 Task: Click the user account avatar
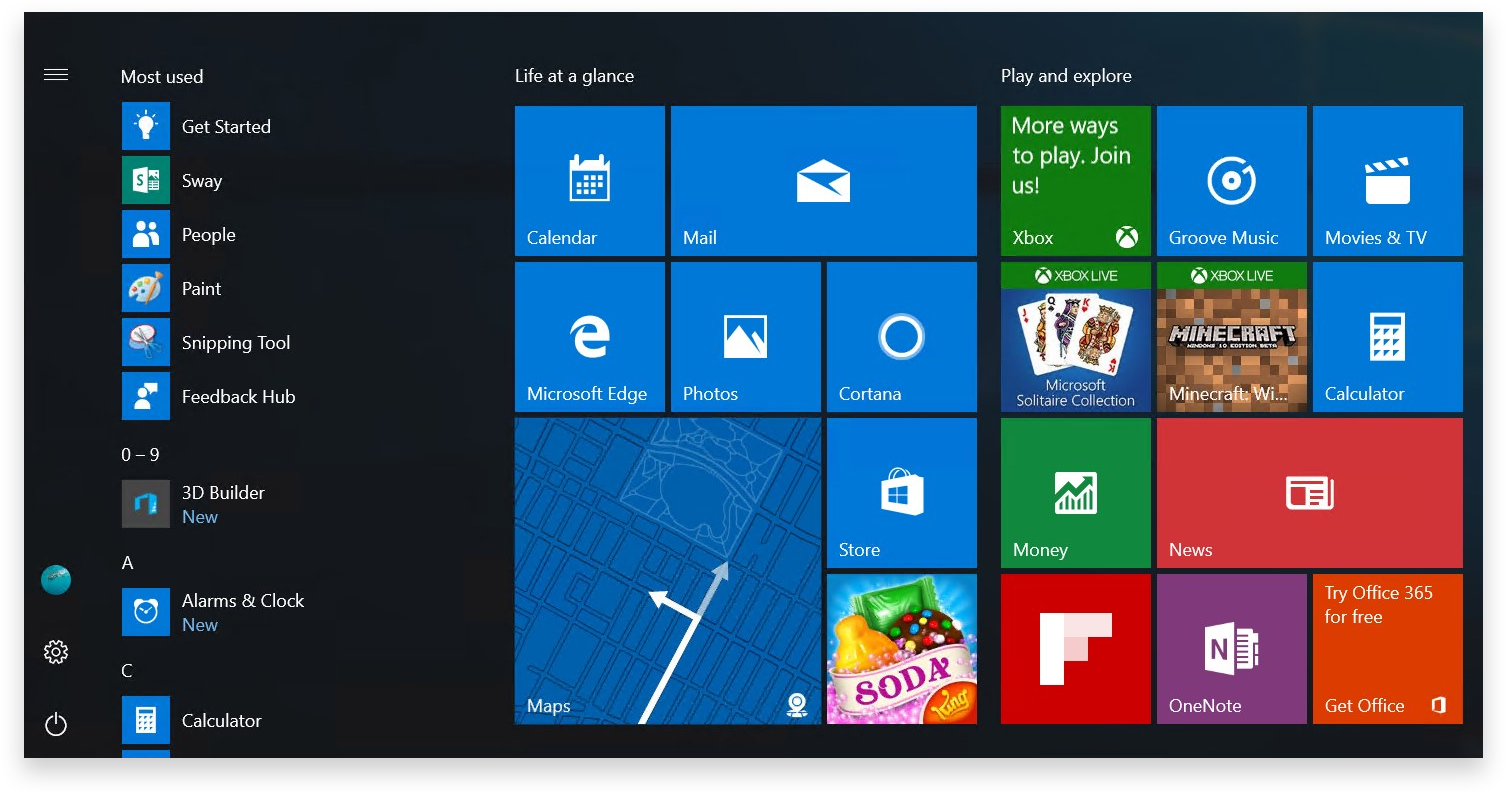[x=56, y=580]
